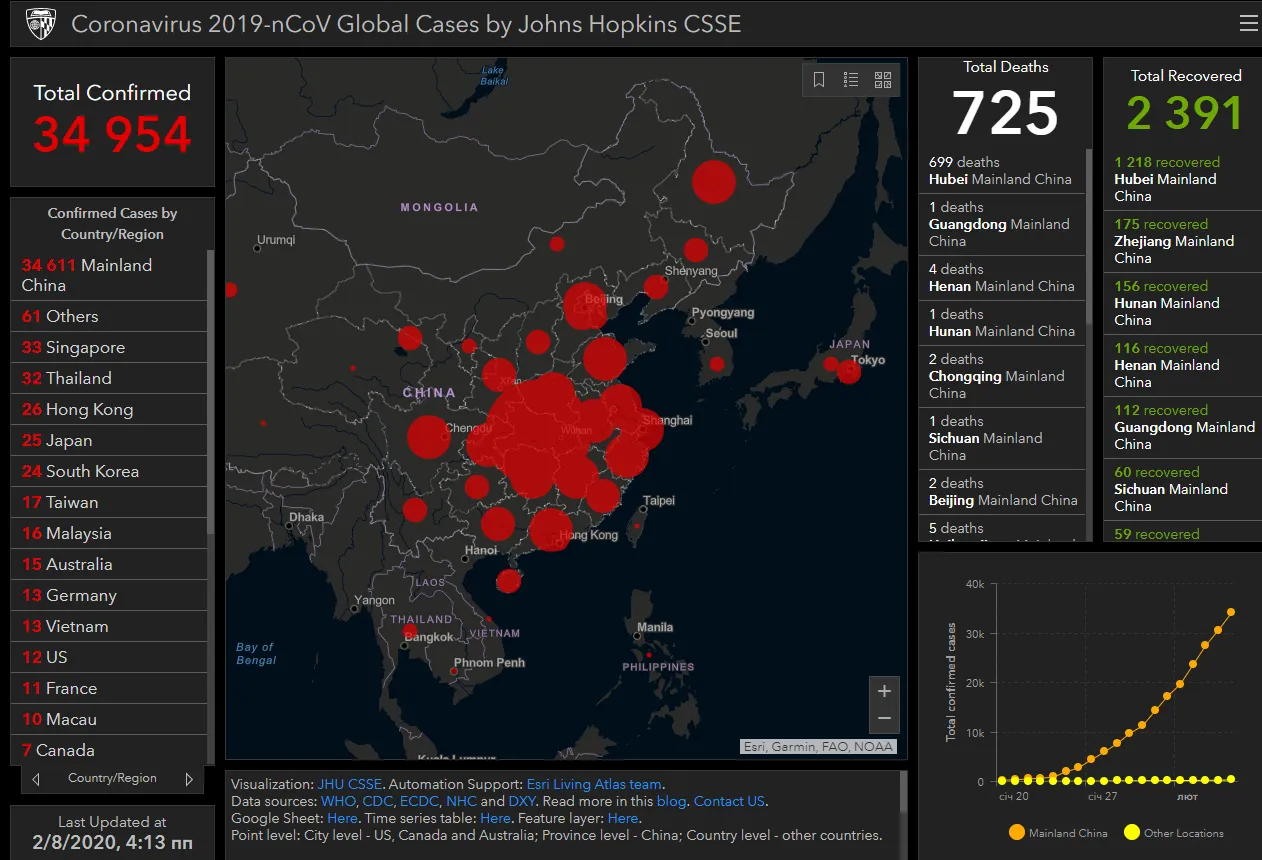
Task: Click the Hubei 699 deaths entry
Action: pos(1001,171)
